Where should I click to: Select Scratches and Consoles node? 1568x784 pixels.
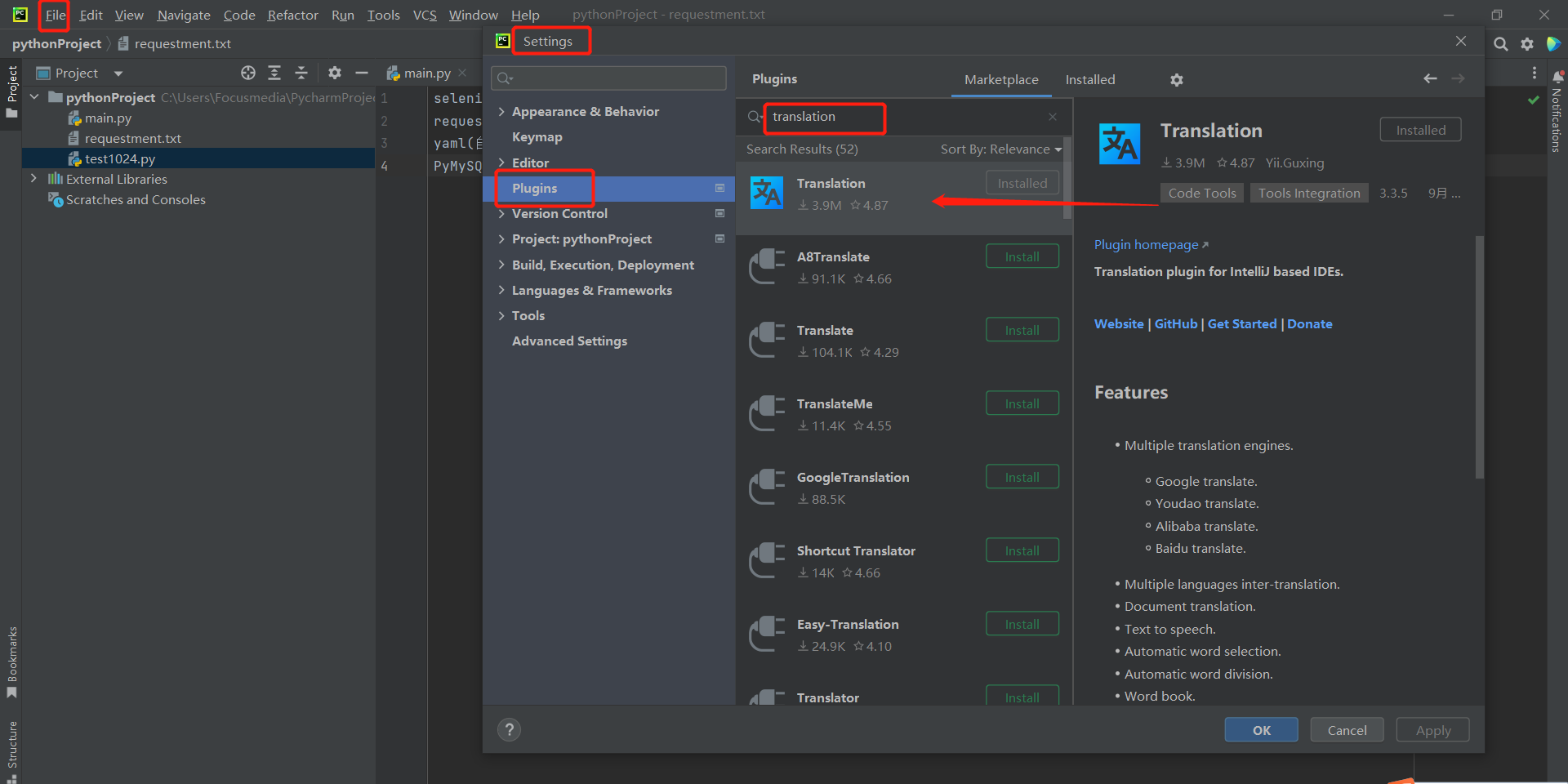[136, 200]
